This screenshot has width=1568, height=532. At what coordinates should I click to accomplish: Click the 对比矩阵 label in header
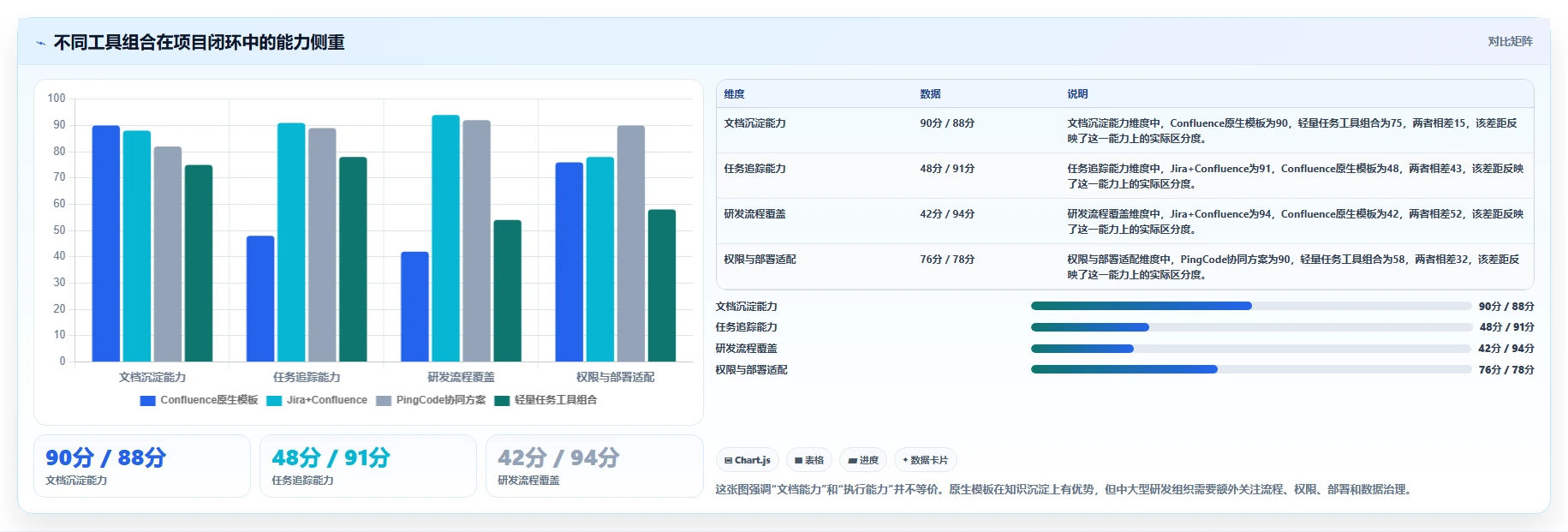click(x=1510, y=41)
